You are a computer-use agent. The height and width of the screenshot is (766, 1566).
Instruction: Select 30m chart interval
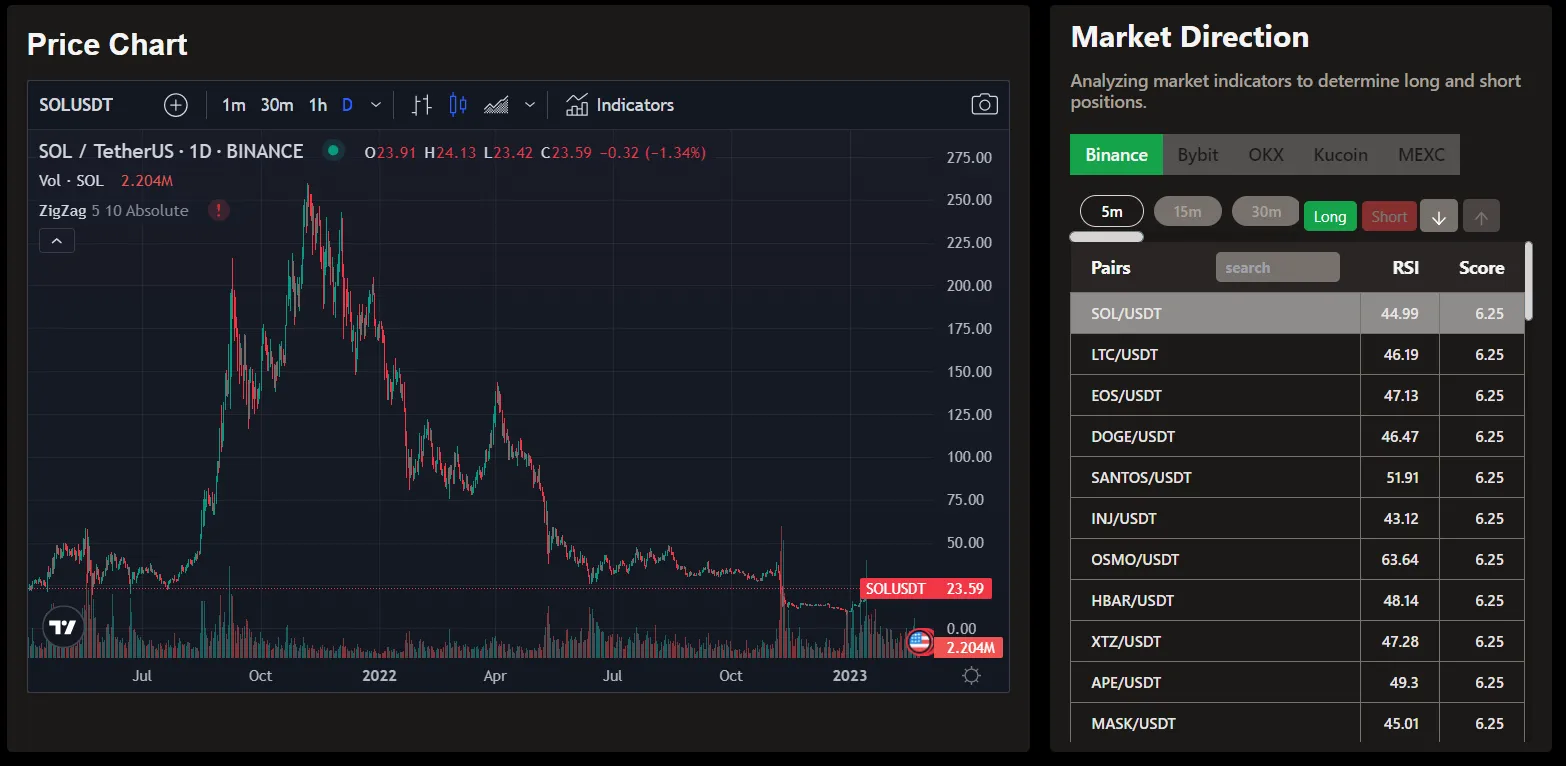pos(277,105)
